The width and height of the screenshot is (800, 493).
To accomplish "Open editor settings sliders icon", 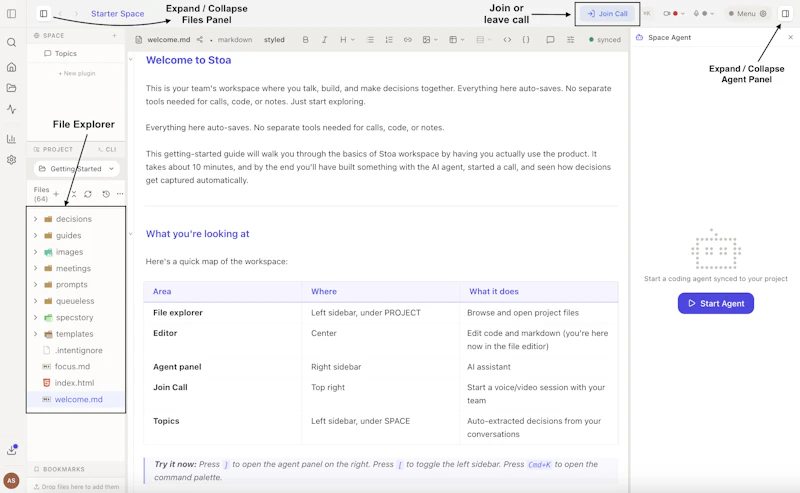I will point(570,40).
